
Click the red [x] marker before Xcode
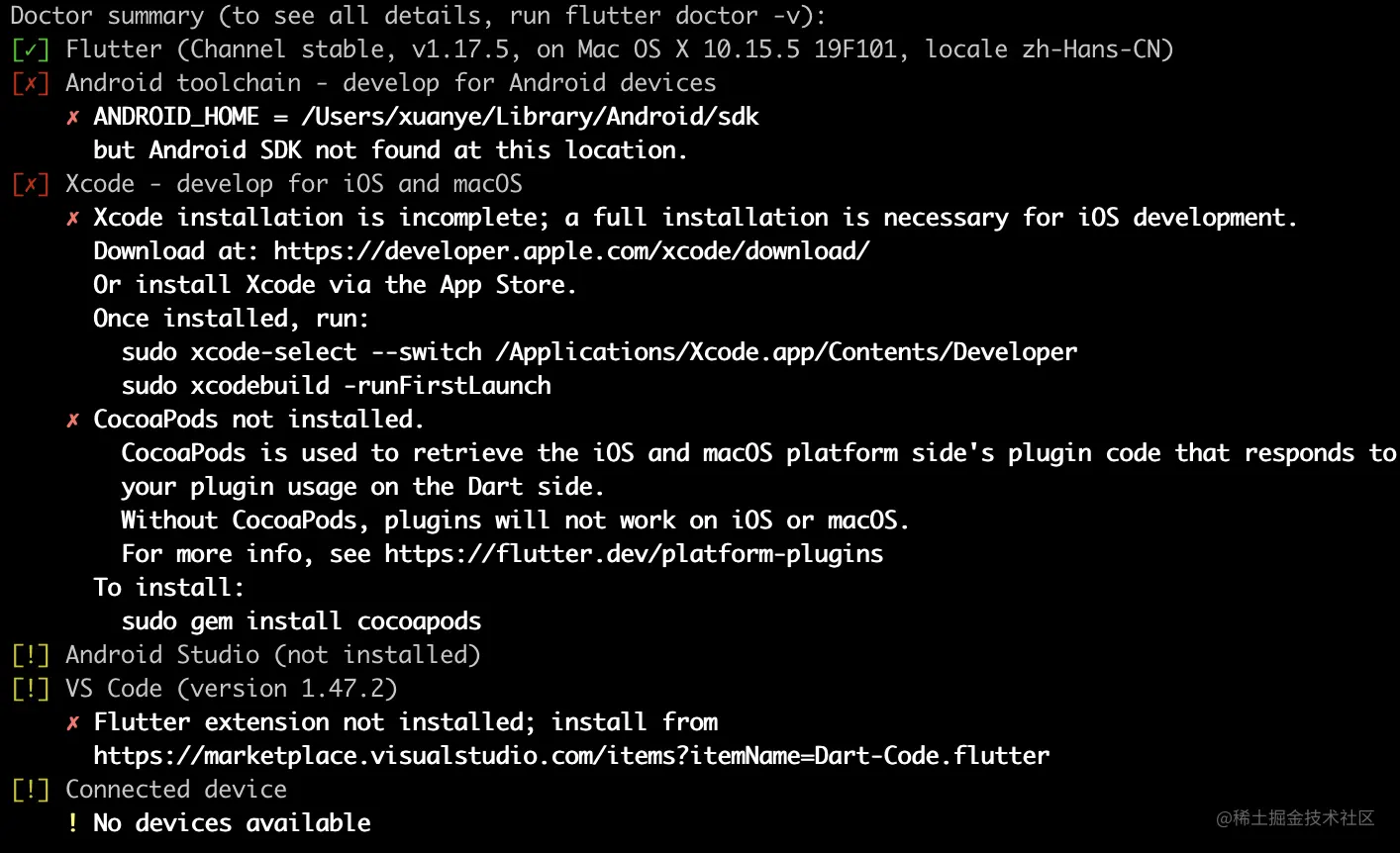coord(31,184)
